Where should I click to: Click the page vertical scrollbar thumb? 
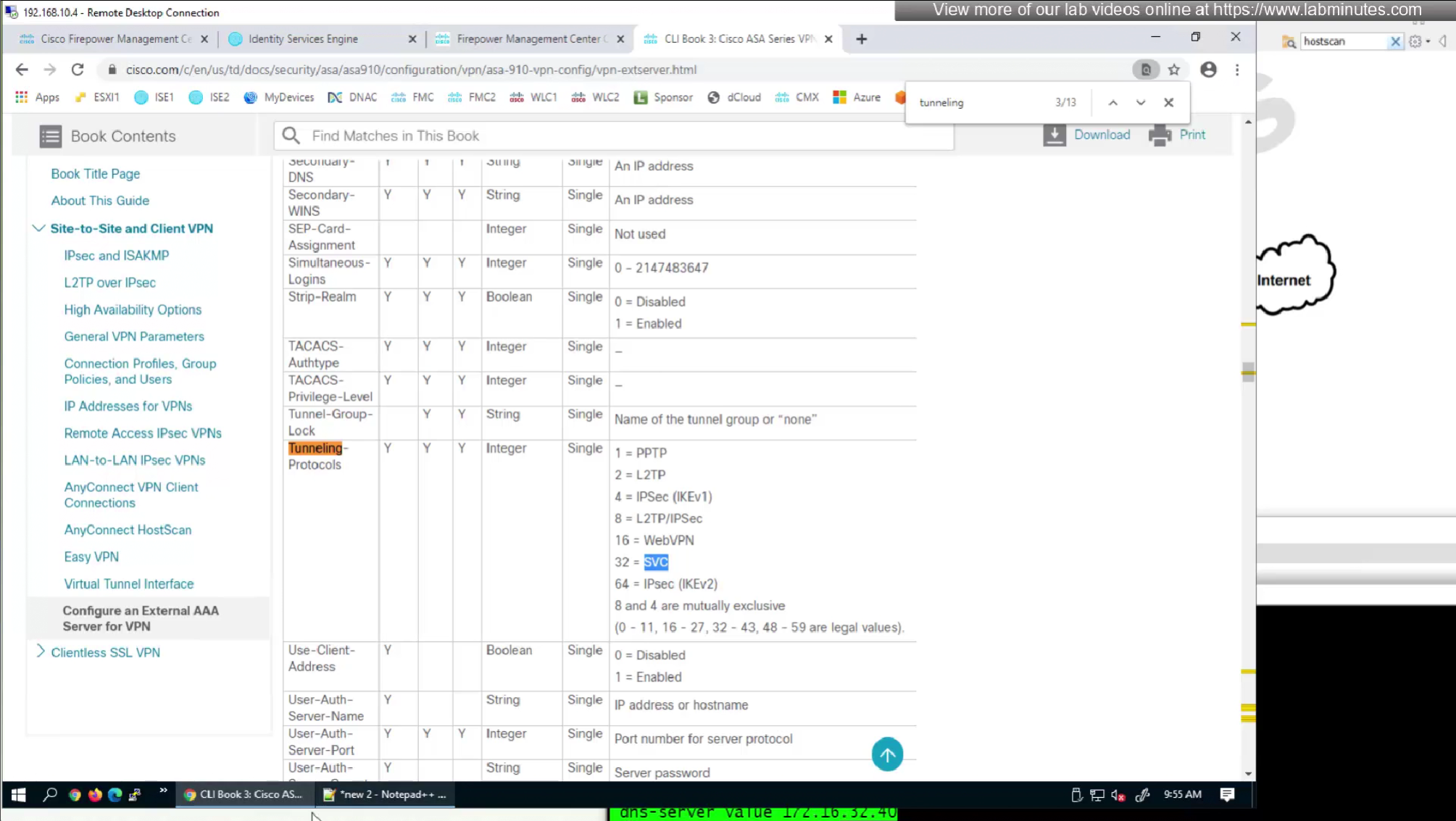click(1247, 372)
